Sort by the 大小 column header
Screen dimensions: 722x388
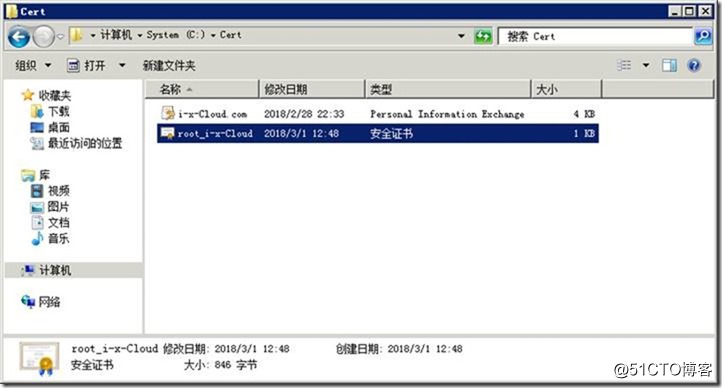(x=567, y=89)
